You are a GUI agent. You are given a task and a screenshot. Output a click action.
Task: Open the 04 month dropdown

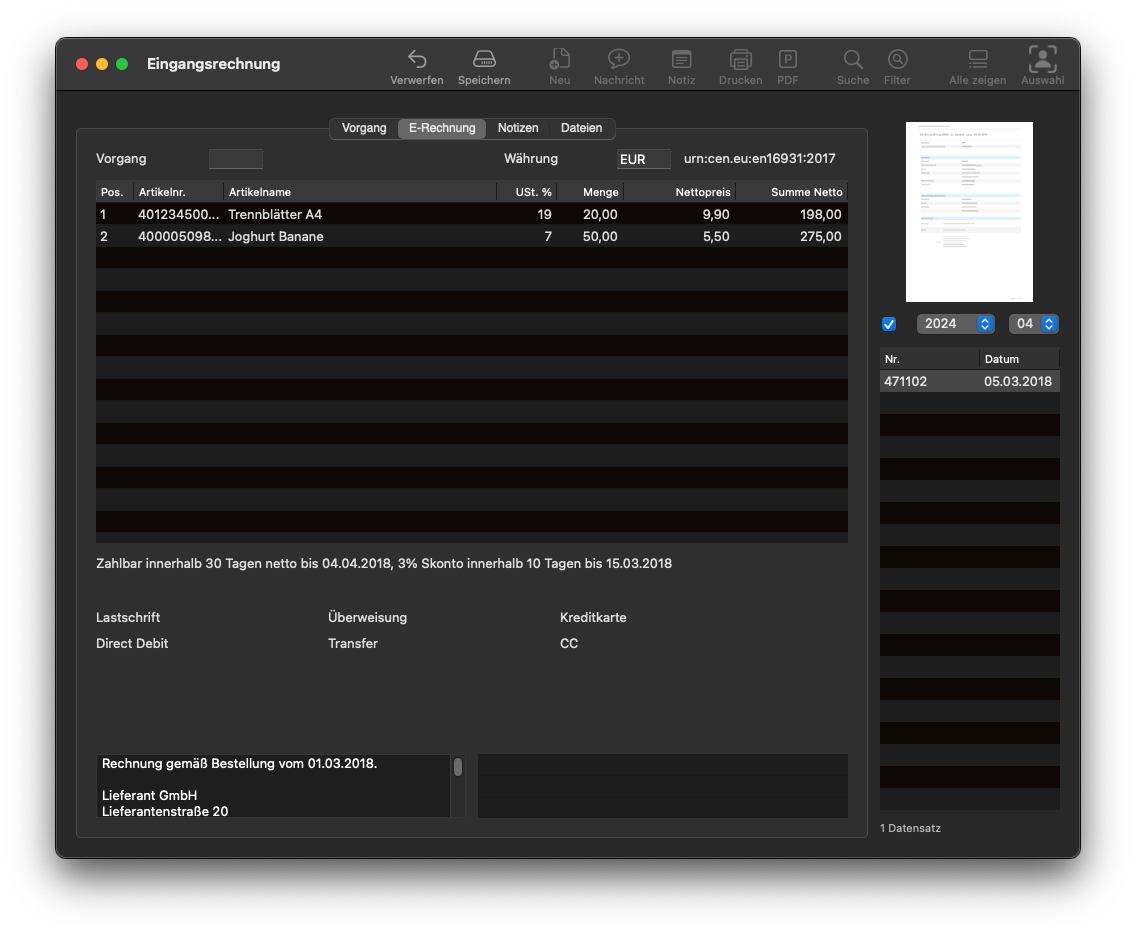(x=1033, y=324)
